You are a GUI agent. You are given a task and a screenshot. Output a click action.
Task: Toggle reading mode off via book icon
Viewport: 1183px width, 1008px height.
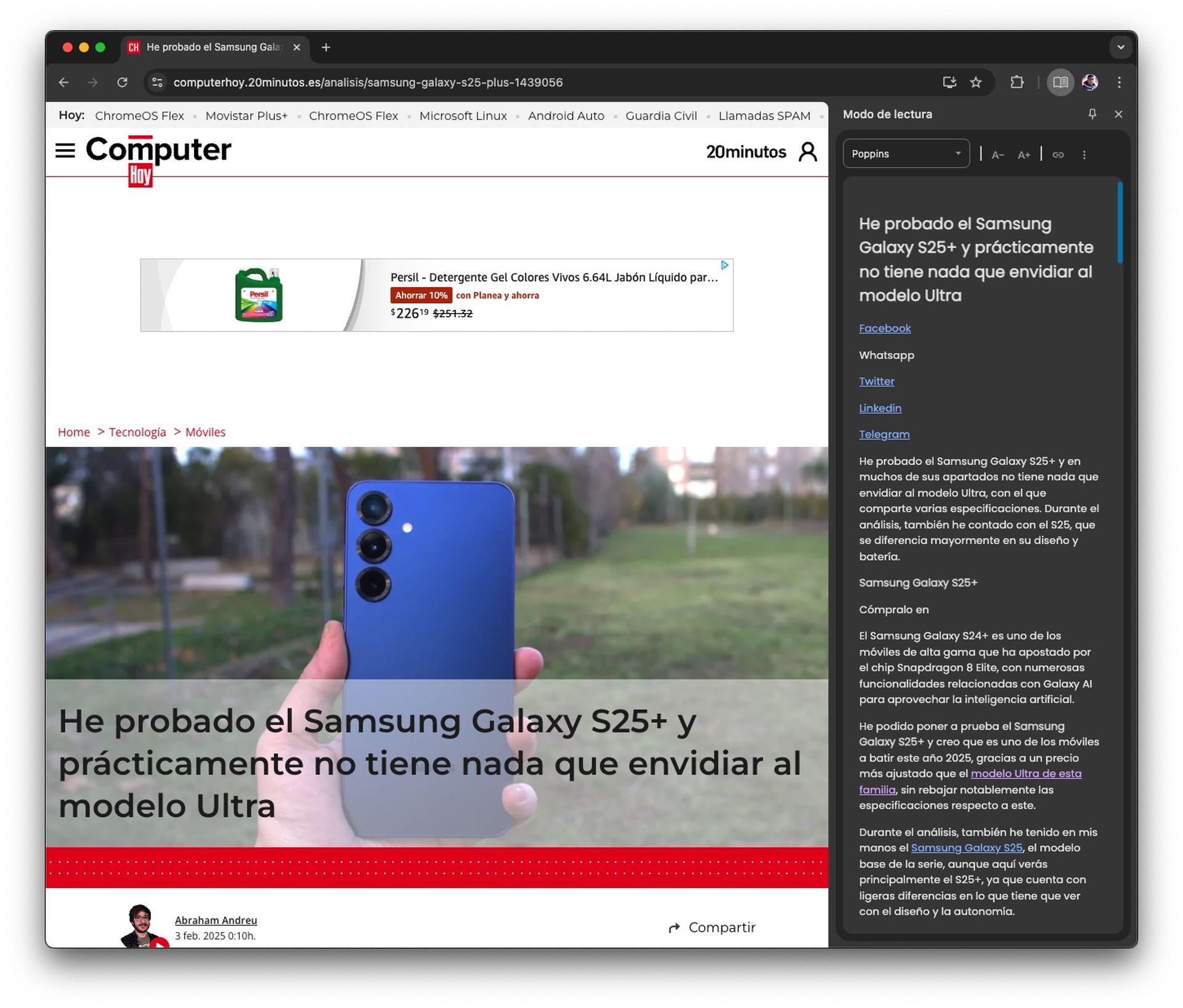pyautogui.click(x=1060, y=82)
